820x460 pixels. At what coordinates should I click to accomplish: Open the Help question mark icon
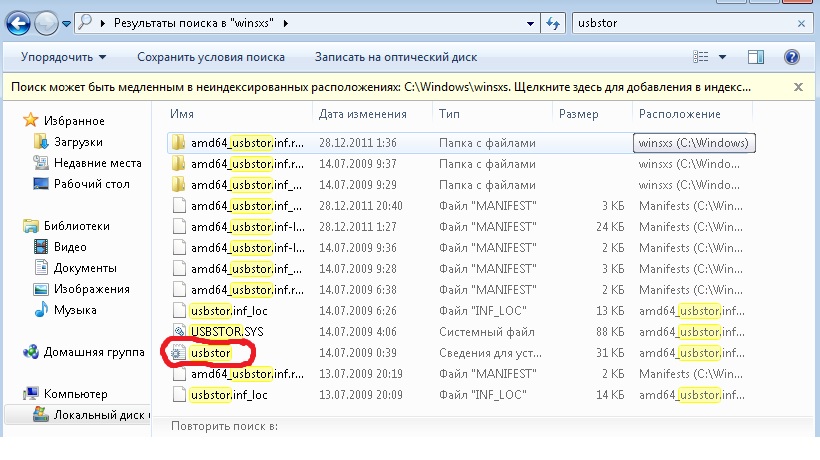(x=791, y=57)
